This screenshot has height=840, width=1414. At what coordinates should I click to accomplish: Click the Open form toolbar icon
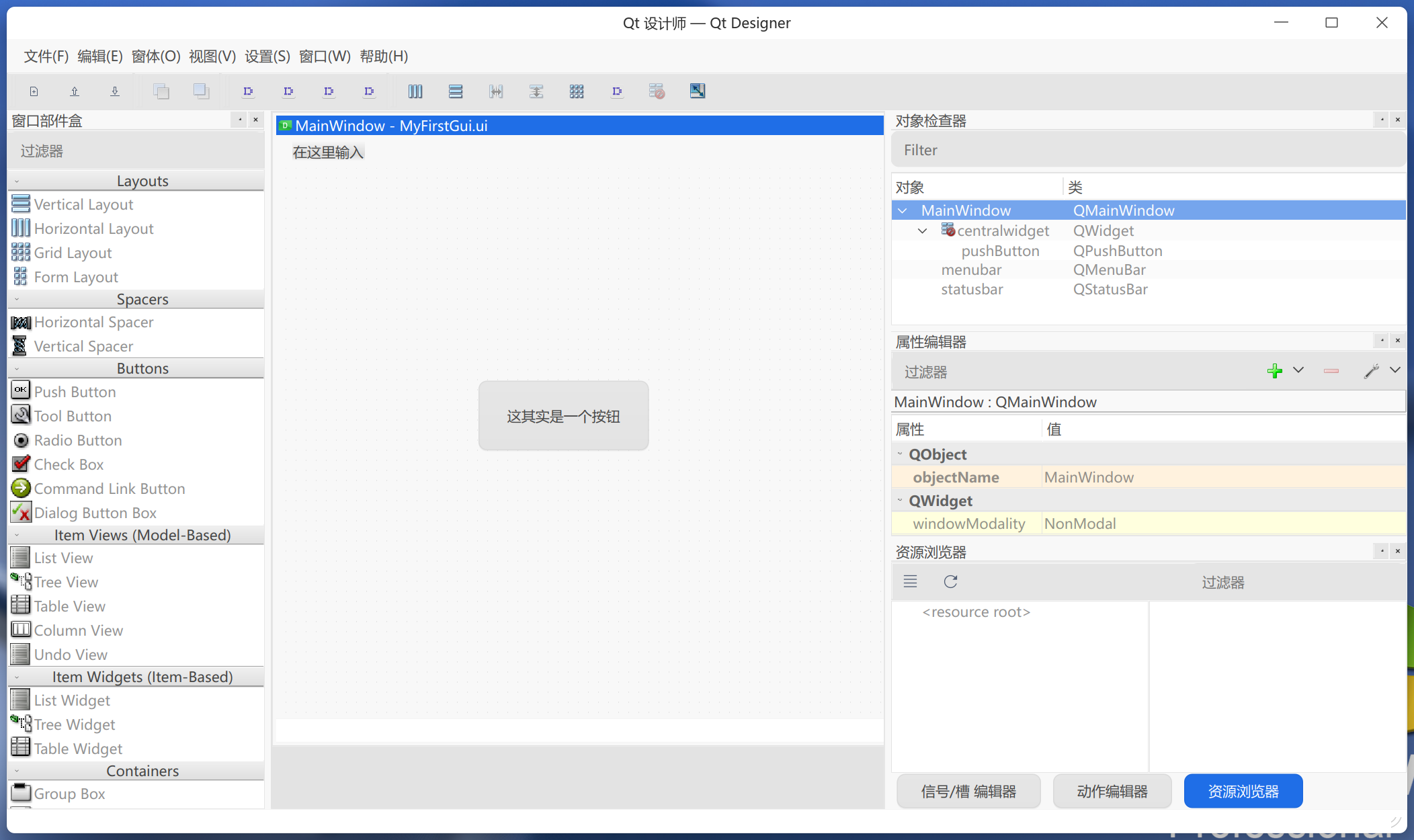tap(75, 91)
